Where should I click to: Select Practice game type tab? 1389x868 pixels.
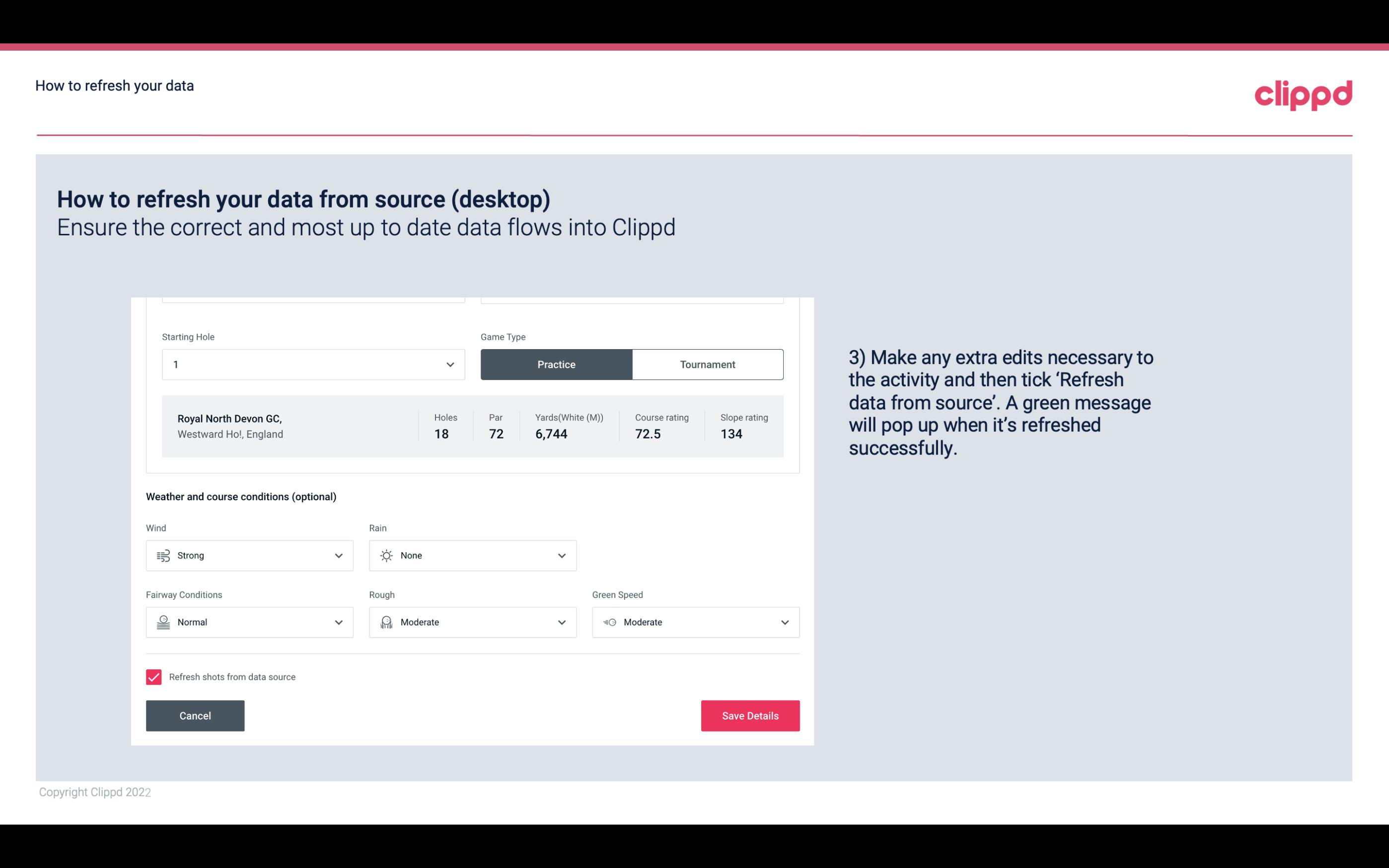click(x=556, y=364)
